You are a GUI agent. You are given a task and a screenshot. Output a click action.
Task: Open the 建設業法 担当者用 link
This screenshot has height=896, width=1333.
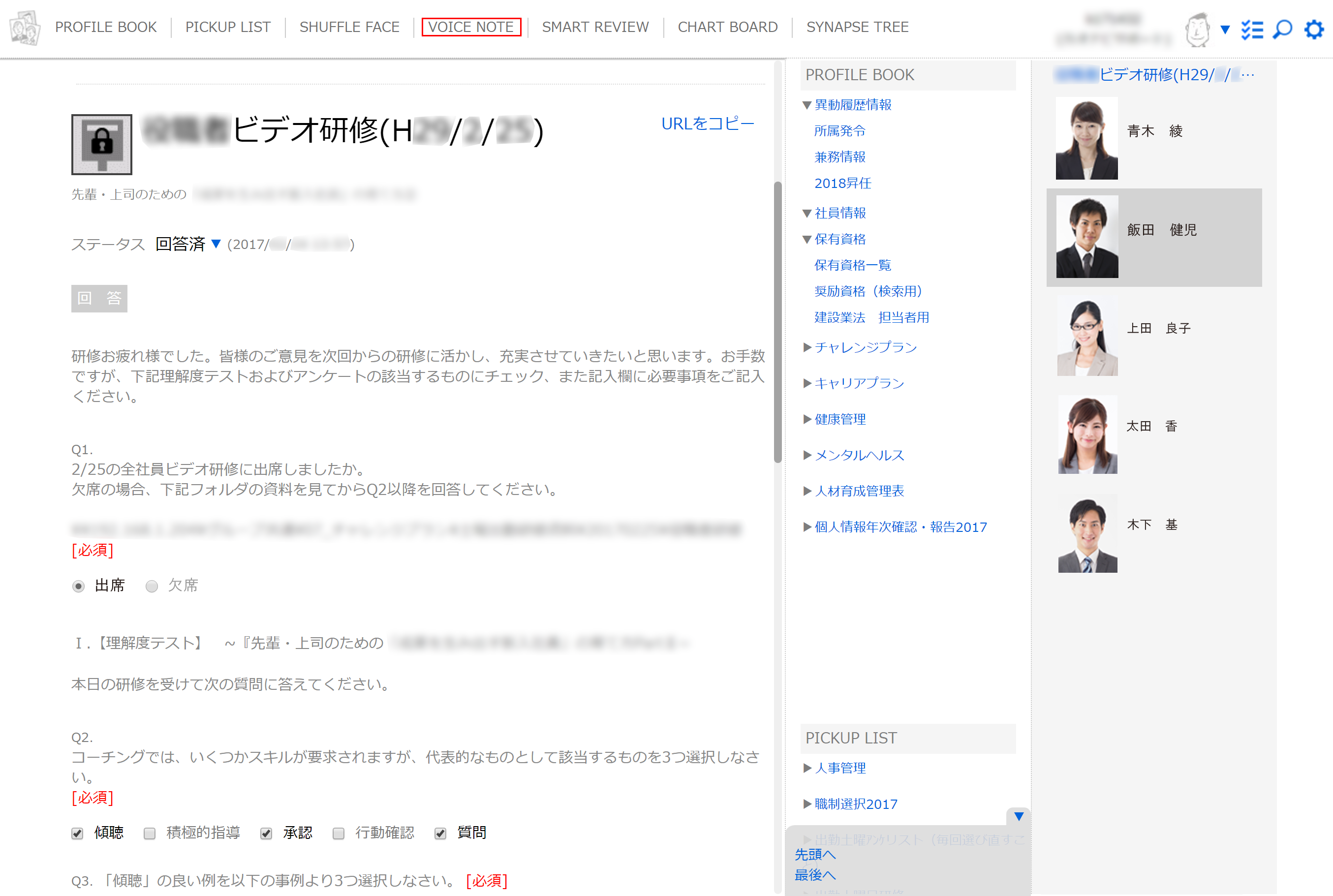coord(871,317)
